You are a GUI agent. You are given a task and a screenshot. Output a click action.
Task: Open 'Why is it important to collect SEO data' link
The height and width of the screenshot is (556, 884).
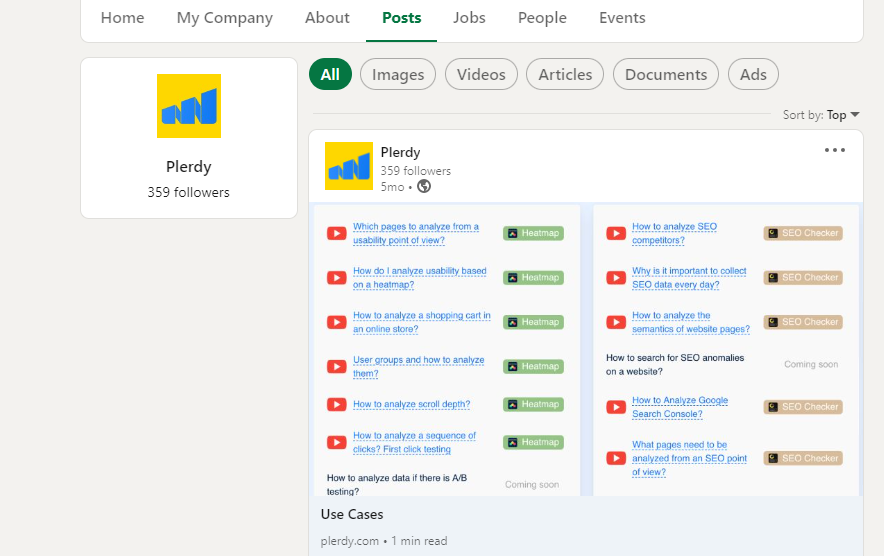689,278
